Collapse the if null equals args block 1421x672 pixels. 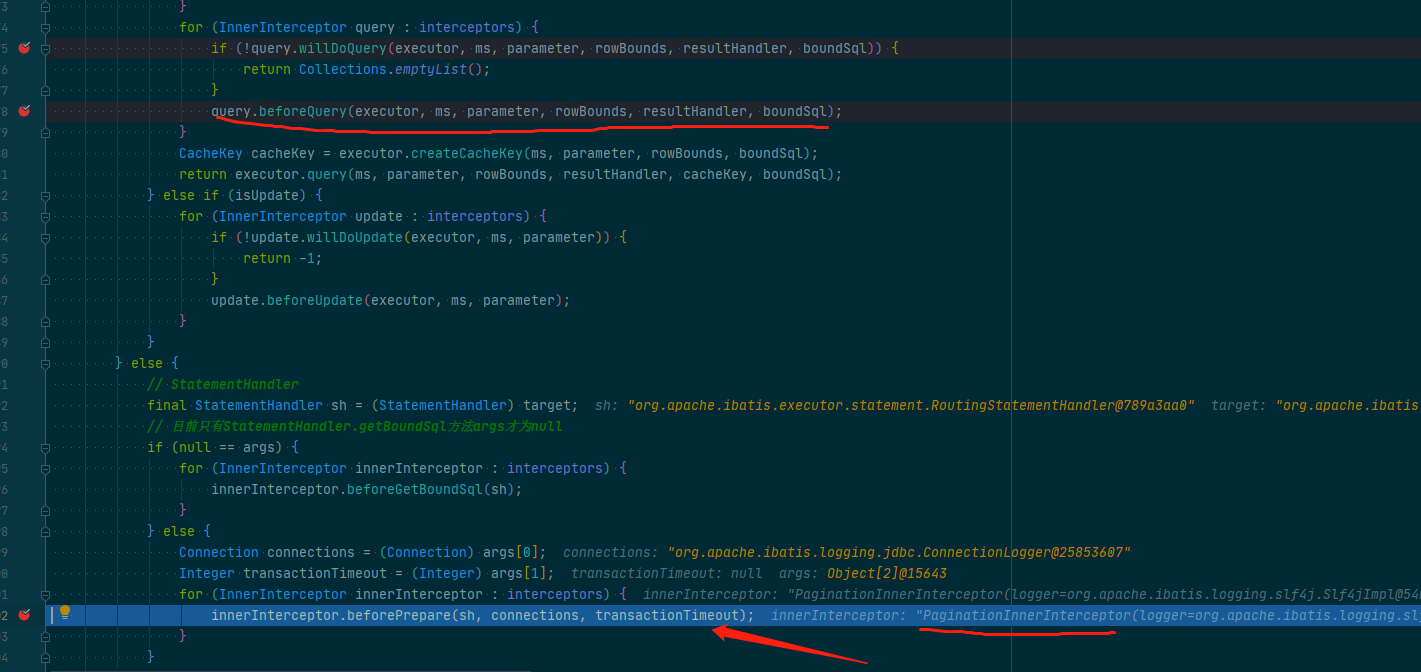coord(45,446)
